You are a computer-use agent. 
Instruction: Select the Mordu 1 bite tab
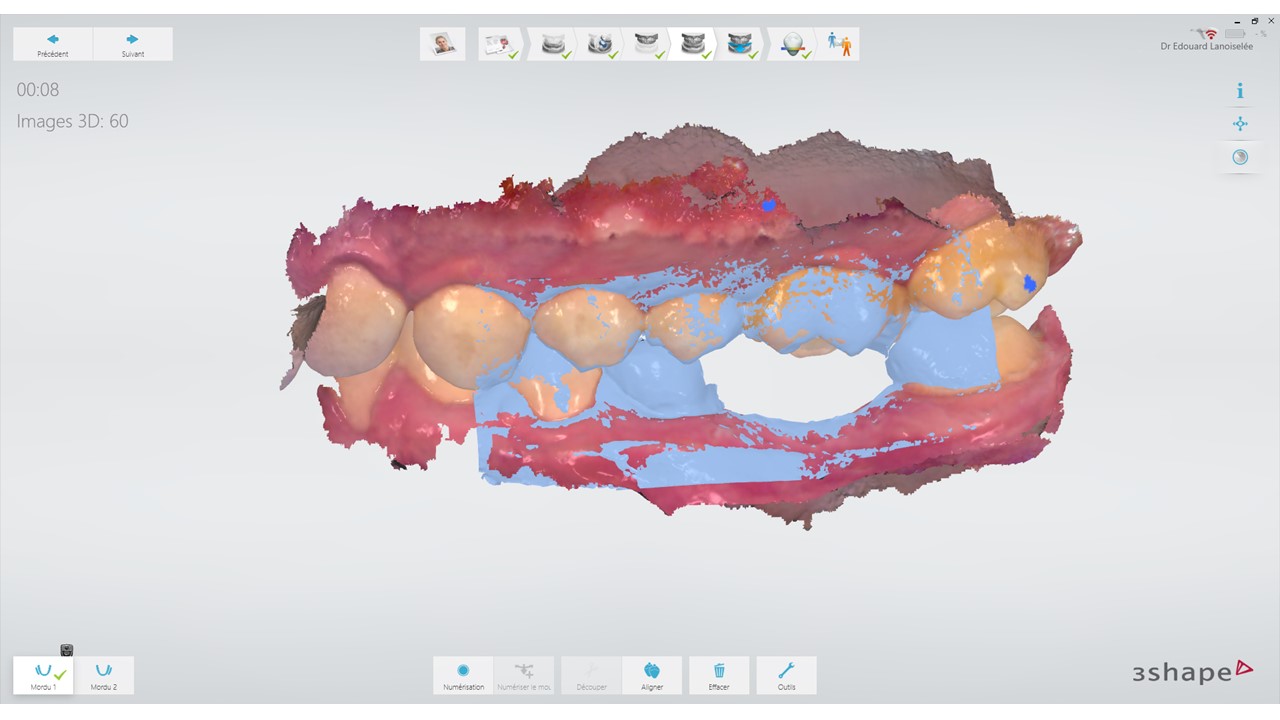point(43,675)
